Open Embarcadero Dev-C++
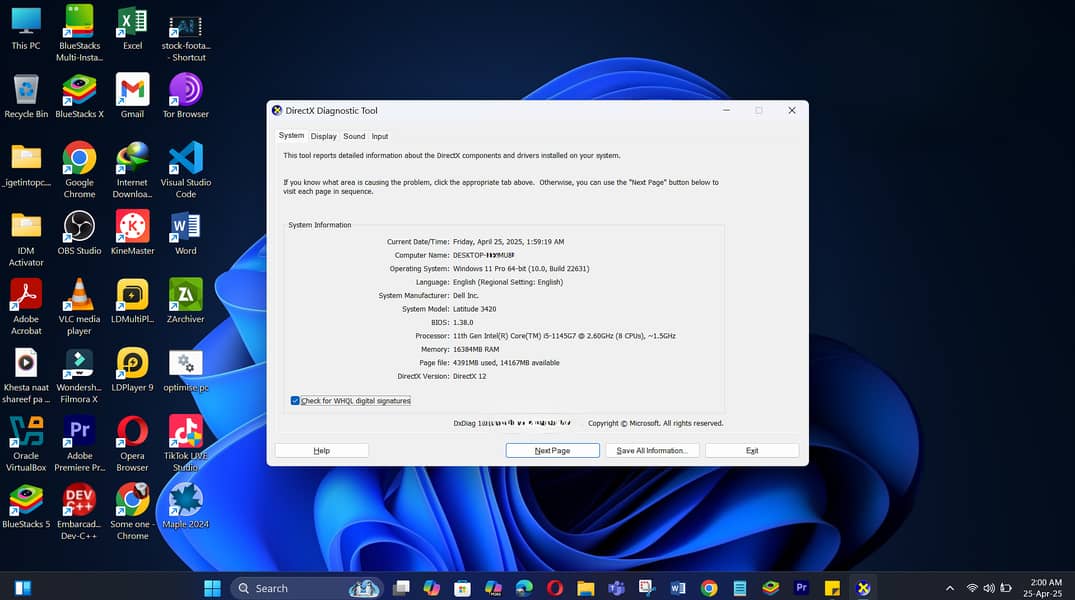 (79, 512)
